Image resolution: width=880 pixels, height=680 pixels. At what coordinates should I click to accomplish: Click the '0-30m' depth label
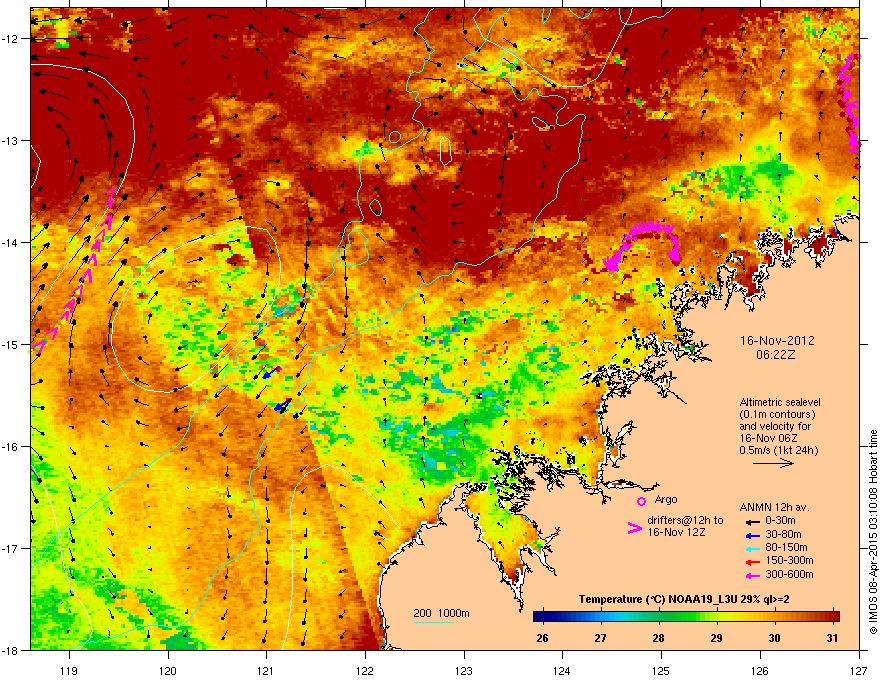(781, 521)
